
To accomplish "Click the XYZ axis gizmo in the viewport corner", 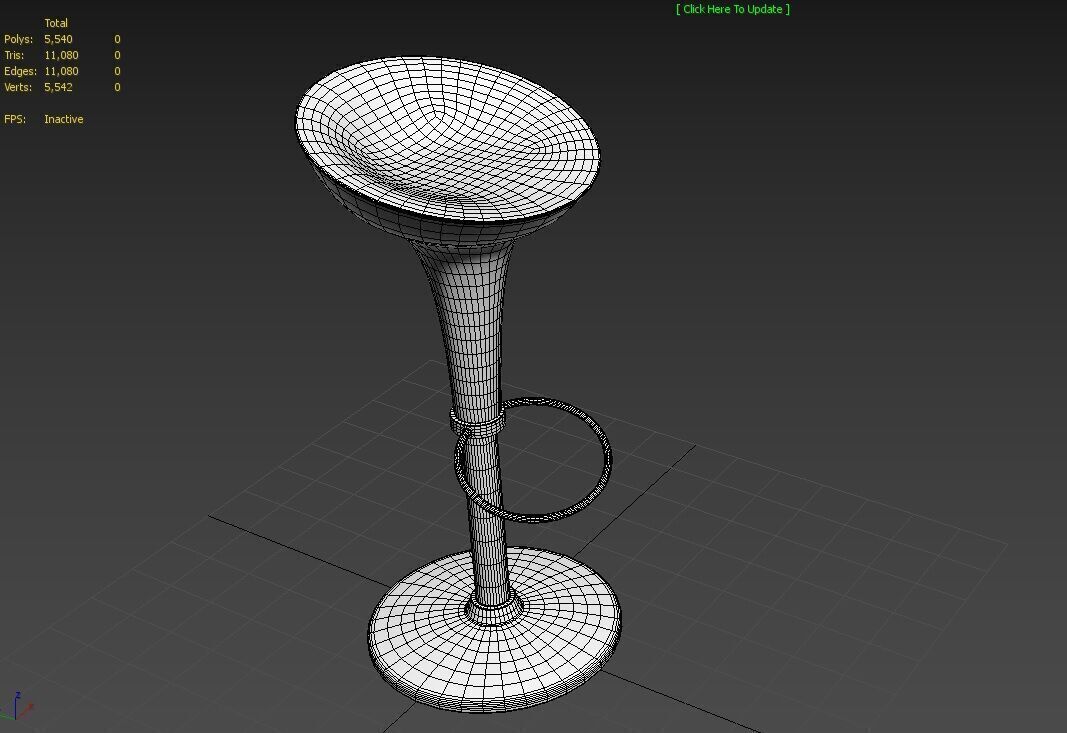I will tap(17, 708).
